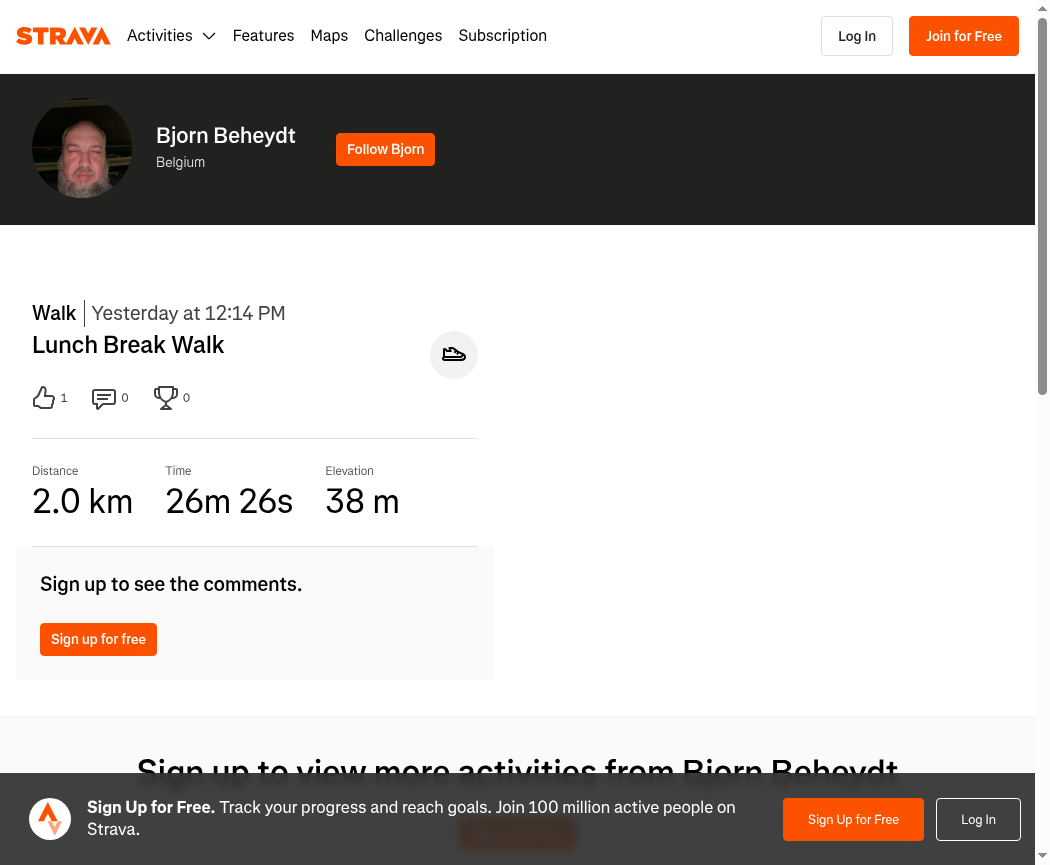Open comments via the speech bubble icon
Image resolution: width=1050 pixels, height=865 pixels.
coord(104,398)
